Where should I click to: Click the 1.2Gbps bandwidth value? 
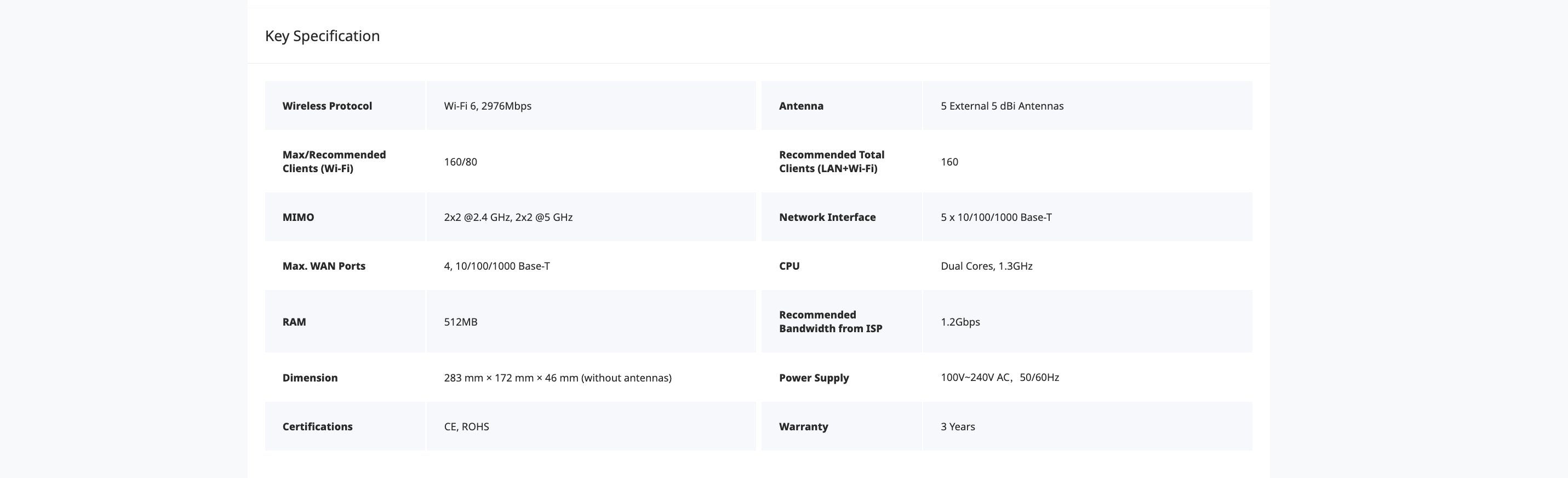tap(960, 322)
